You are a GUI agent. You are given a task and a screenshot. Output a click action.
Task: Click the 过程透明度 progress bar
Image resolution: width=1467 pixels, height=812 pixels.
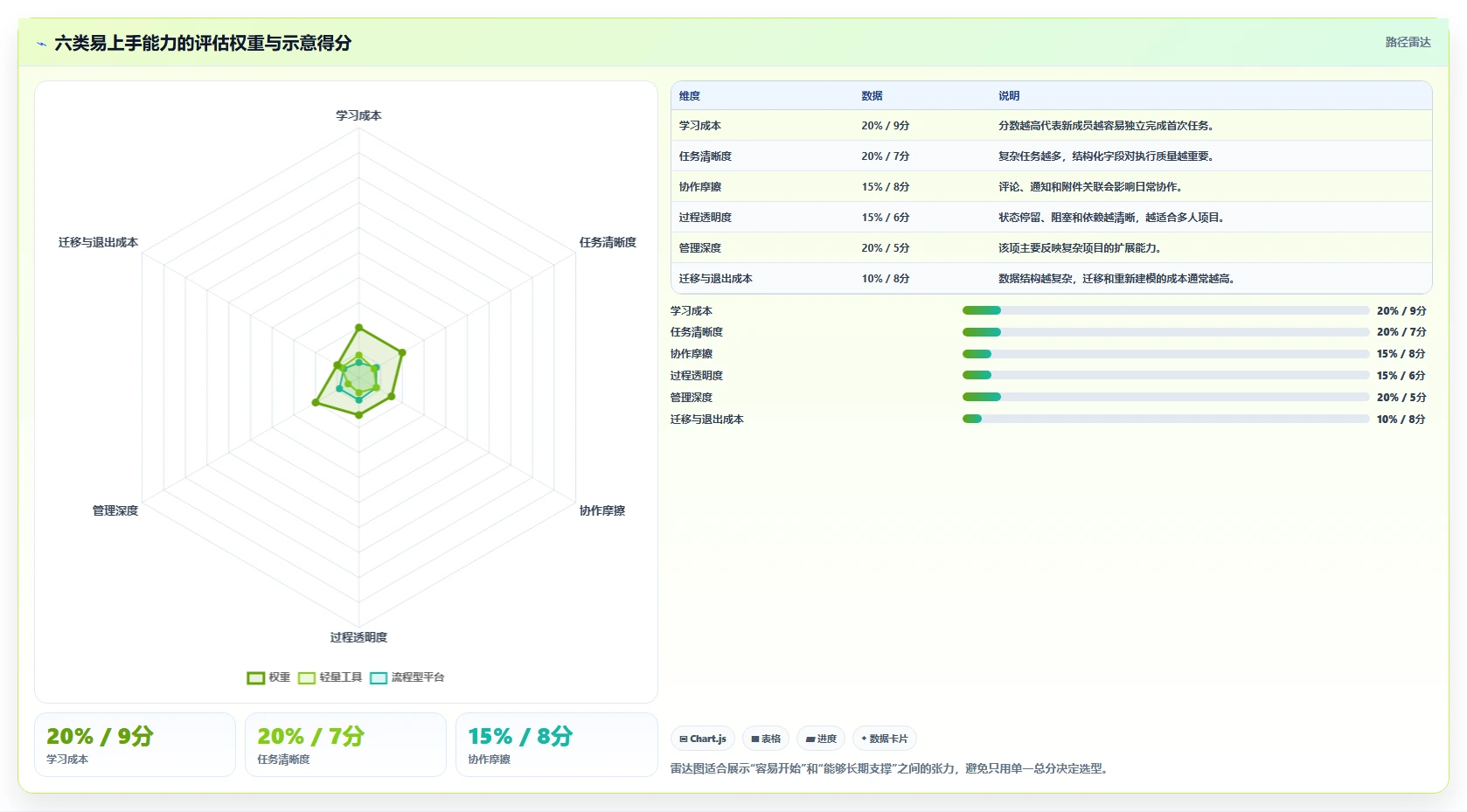[x=1165, y=375]
